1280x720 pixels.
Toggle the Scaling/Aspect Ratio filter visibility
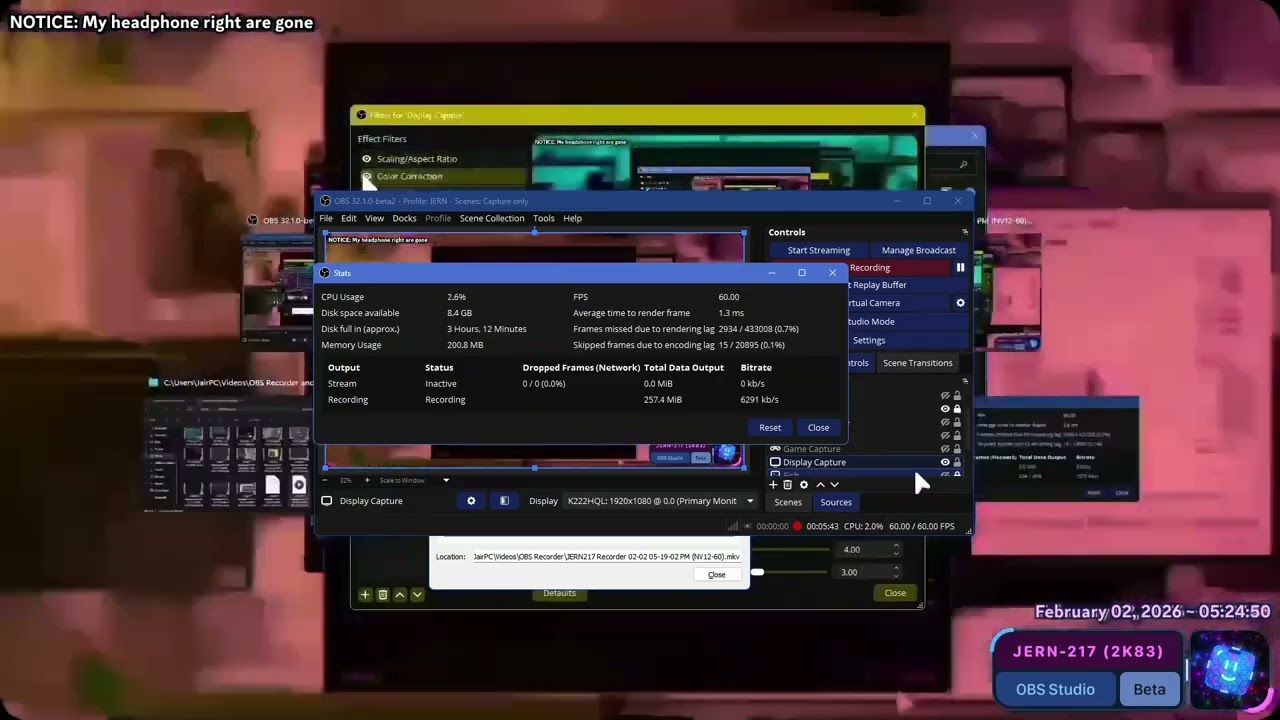pos(366,159)
